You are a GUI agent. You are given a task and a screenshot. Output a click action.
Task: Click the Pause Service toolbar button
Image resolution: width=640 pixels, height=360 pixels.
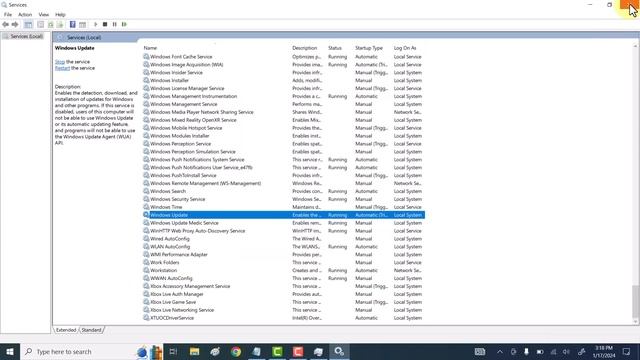point(115,24)
